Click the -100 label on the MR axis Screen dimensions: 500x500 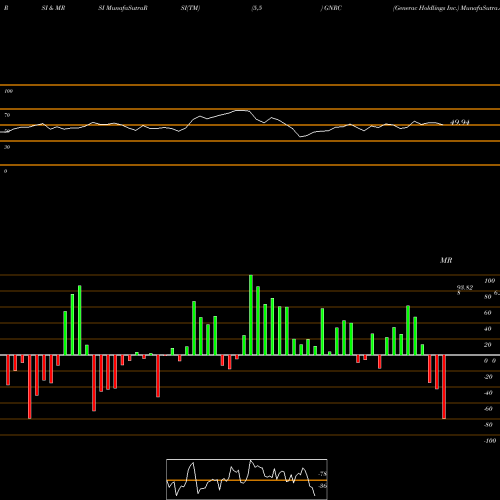pyautogui.click(x=489, y=441)
